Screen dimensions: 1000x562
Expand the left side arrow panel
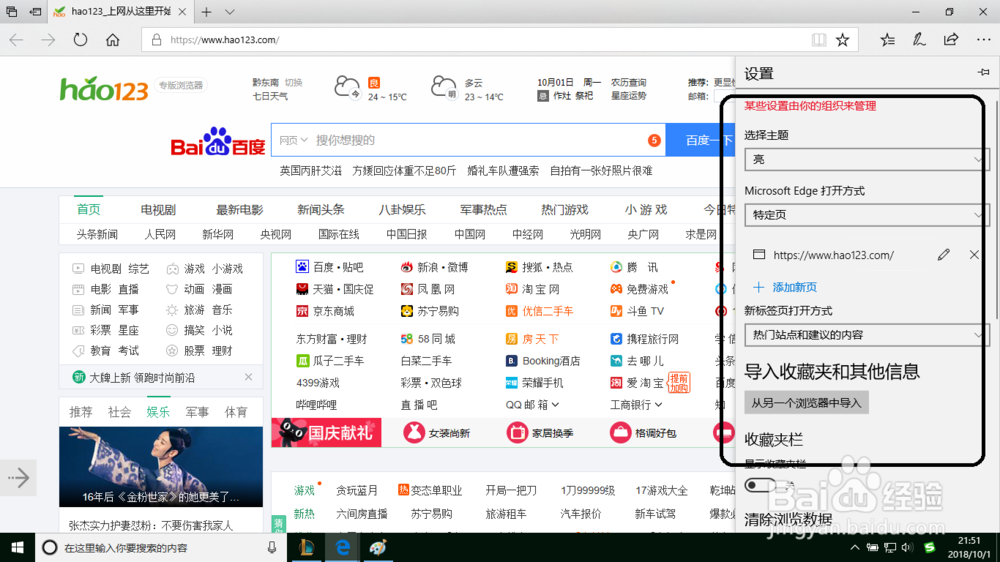click(18, 478)
